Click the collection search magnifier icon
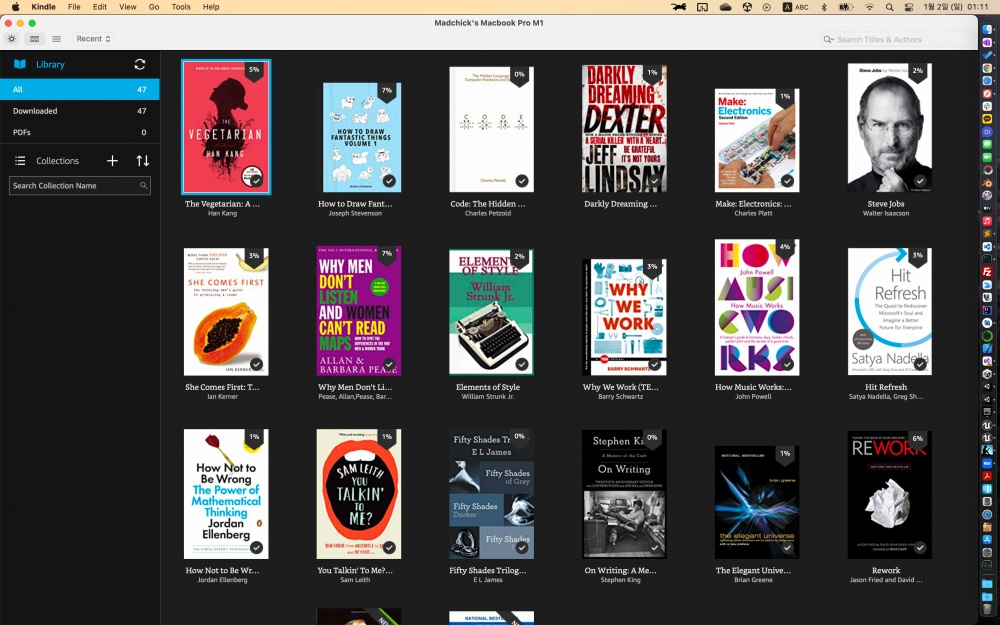Screen dimensions: 1000x625 pos(143,186)
